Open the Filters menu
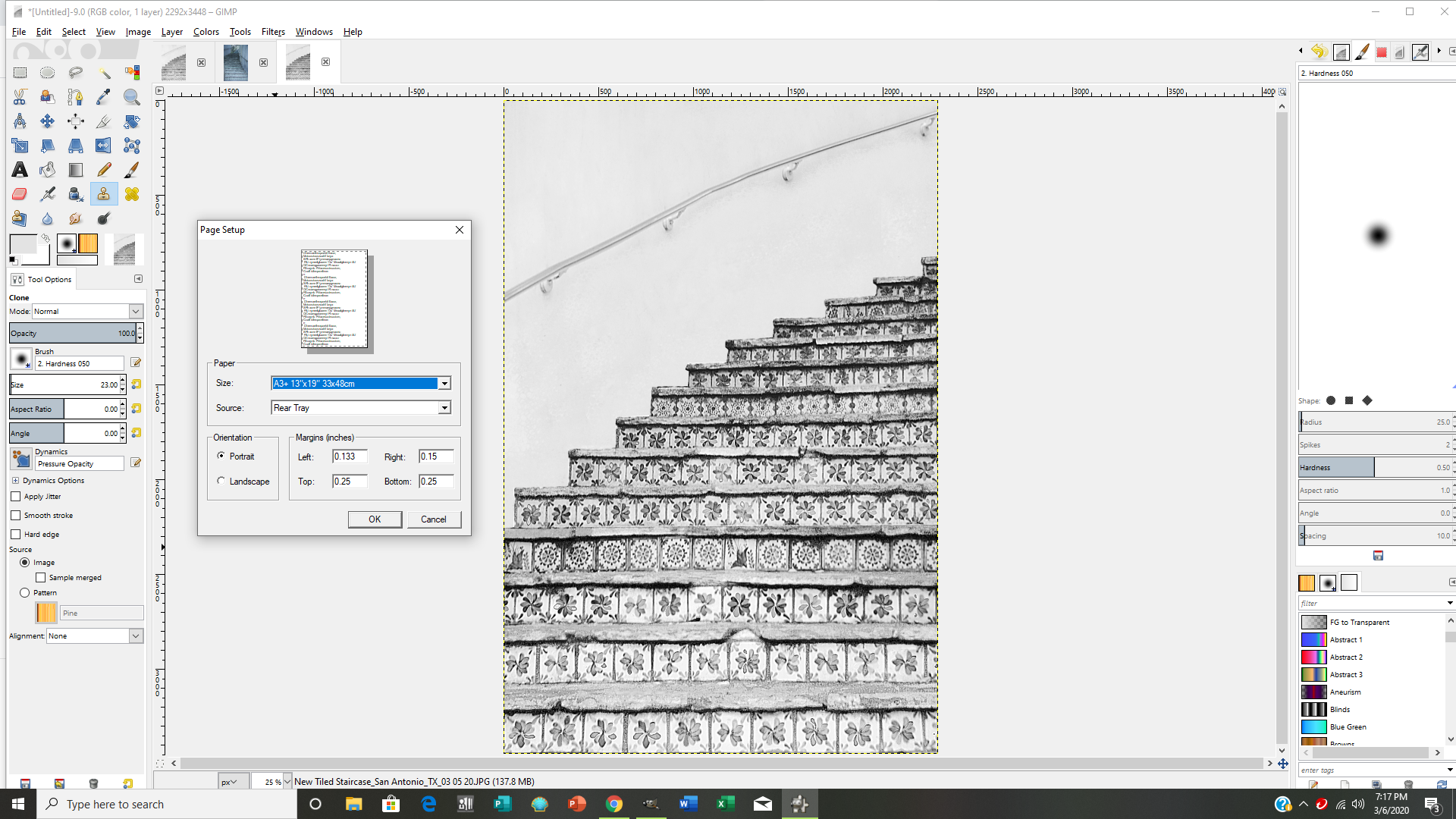Screen dimensions: 1456x819 point(273,32)
